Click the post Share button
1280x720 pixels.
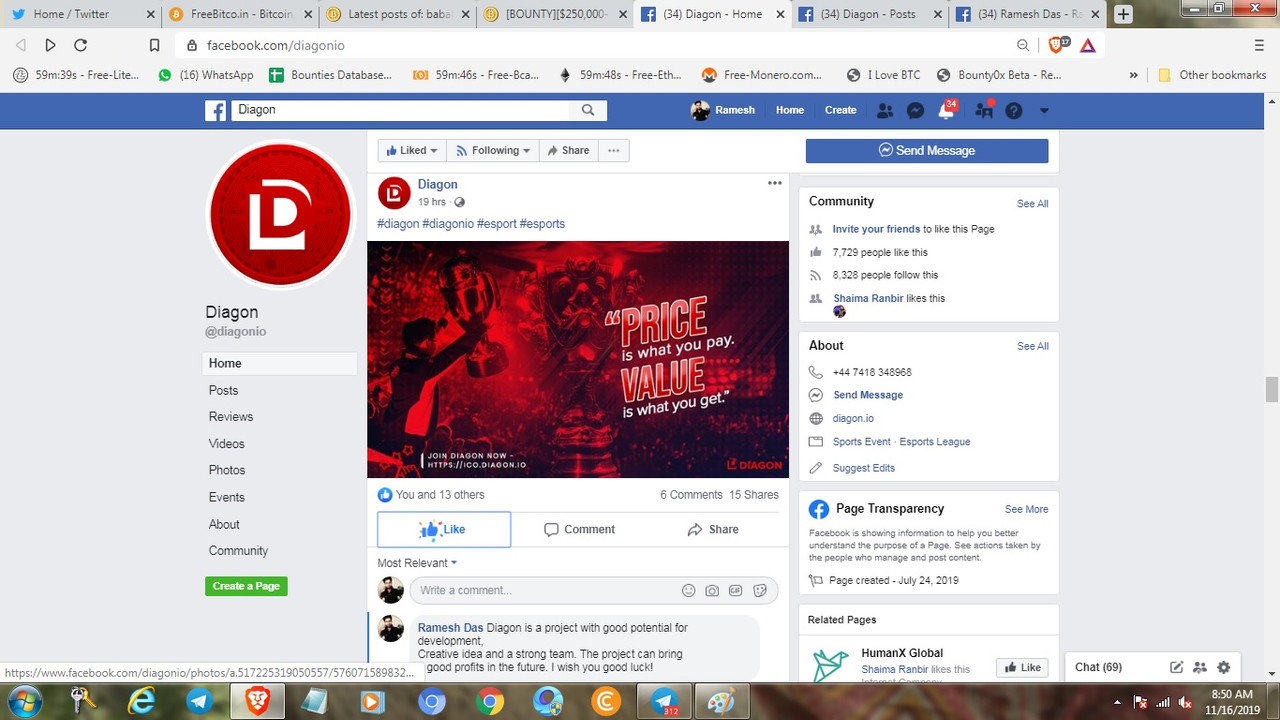[x=713, y=529]
